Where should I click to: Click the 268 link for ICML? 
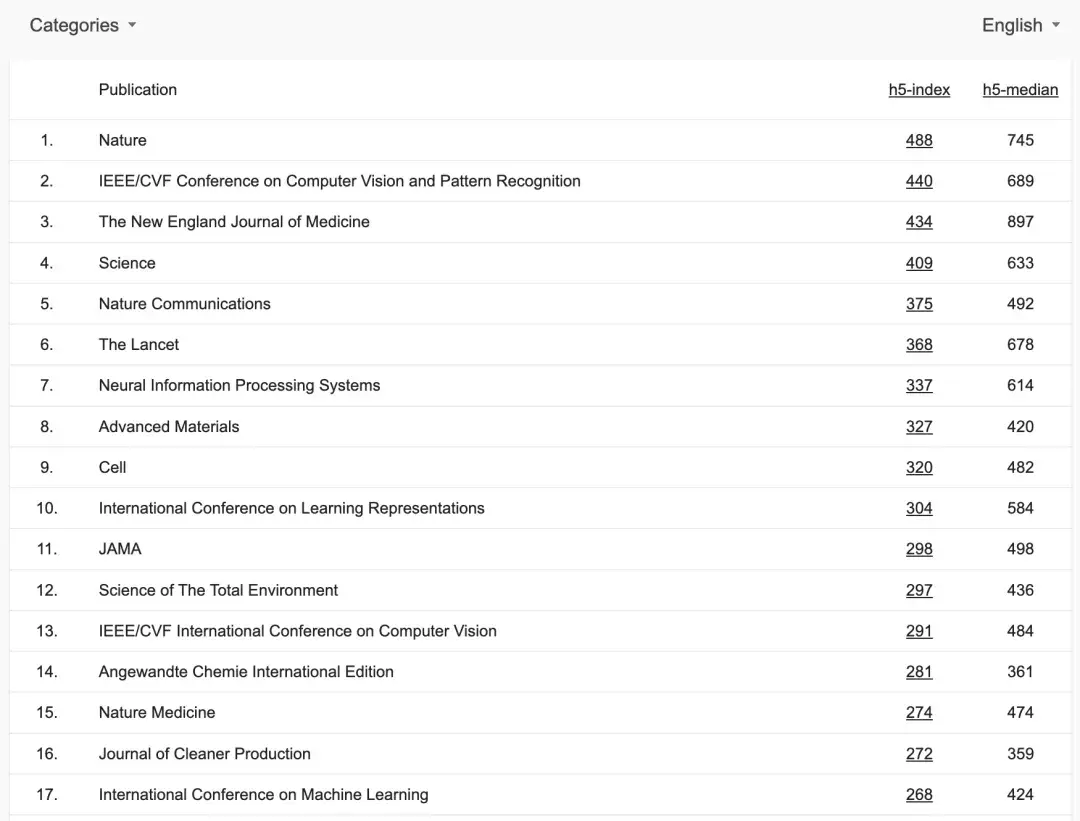[x=919, y=794]
